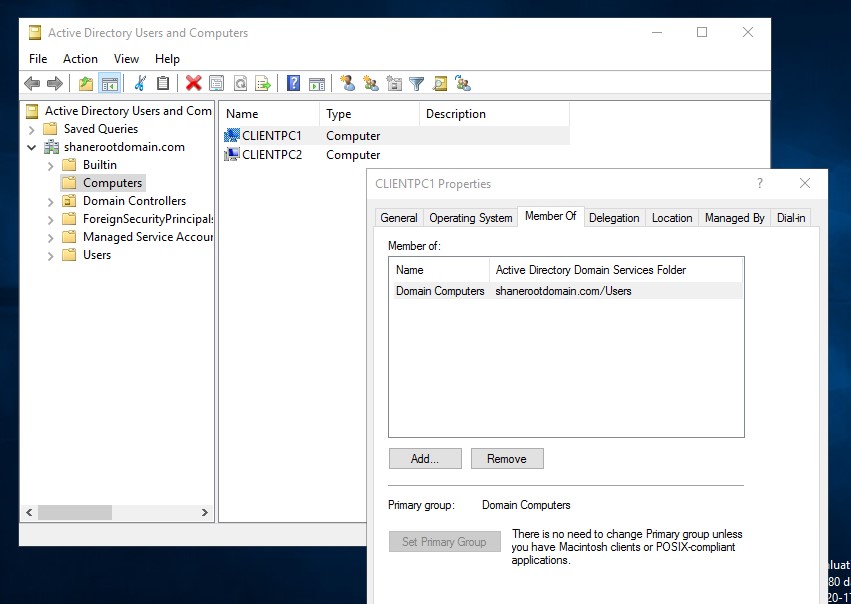Toggle Show/Hide Action Pane icon
The height and width of the screenshot is (604, 851).
[x=317, y=84]
